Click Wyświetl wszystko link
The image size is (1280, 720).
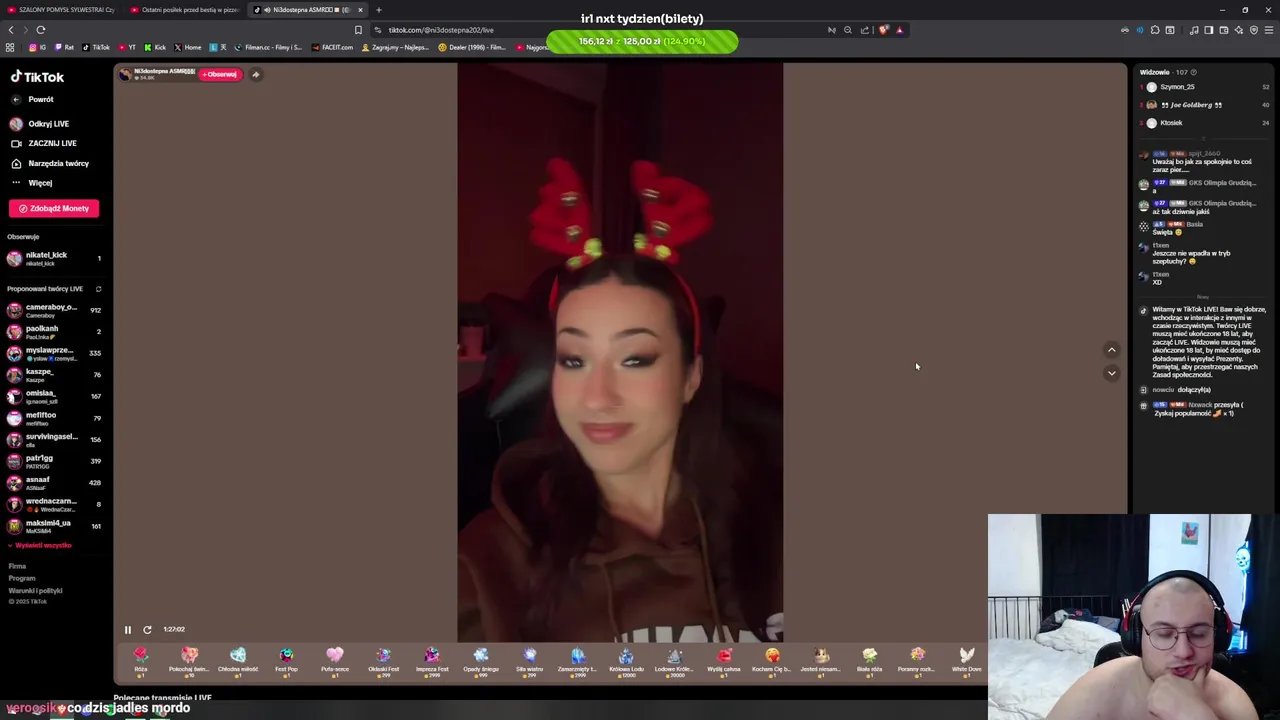tap(42, 545)
